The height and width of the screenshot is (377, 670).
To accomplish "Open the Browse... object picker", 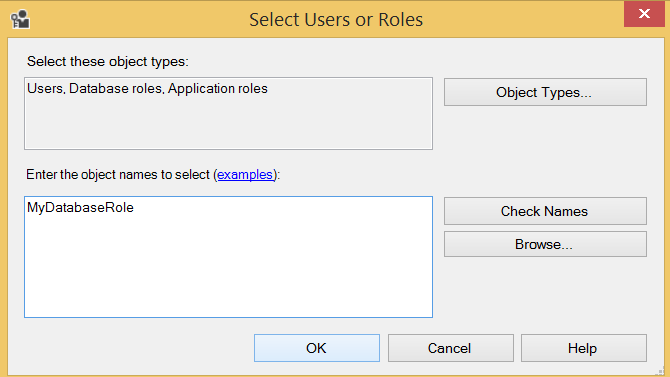I will (545, 244).
